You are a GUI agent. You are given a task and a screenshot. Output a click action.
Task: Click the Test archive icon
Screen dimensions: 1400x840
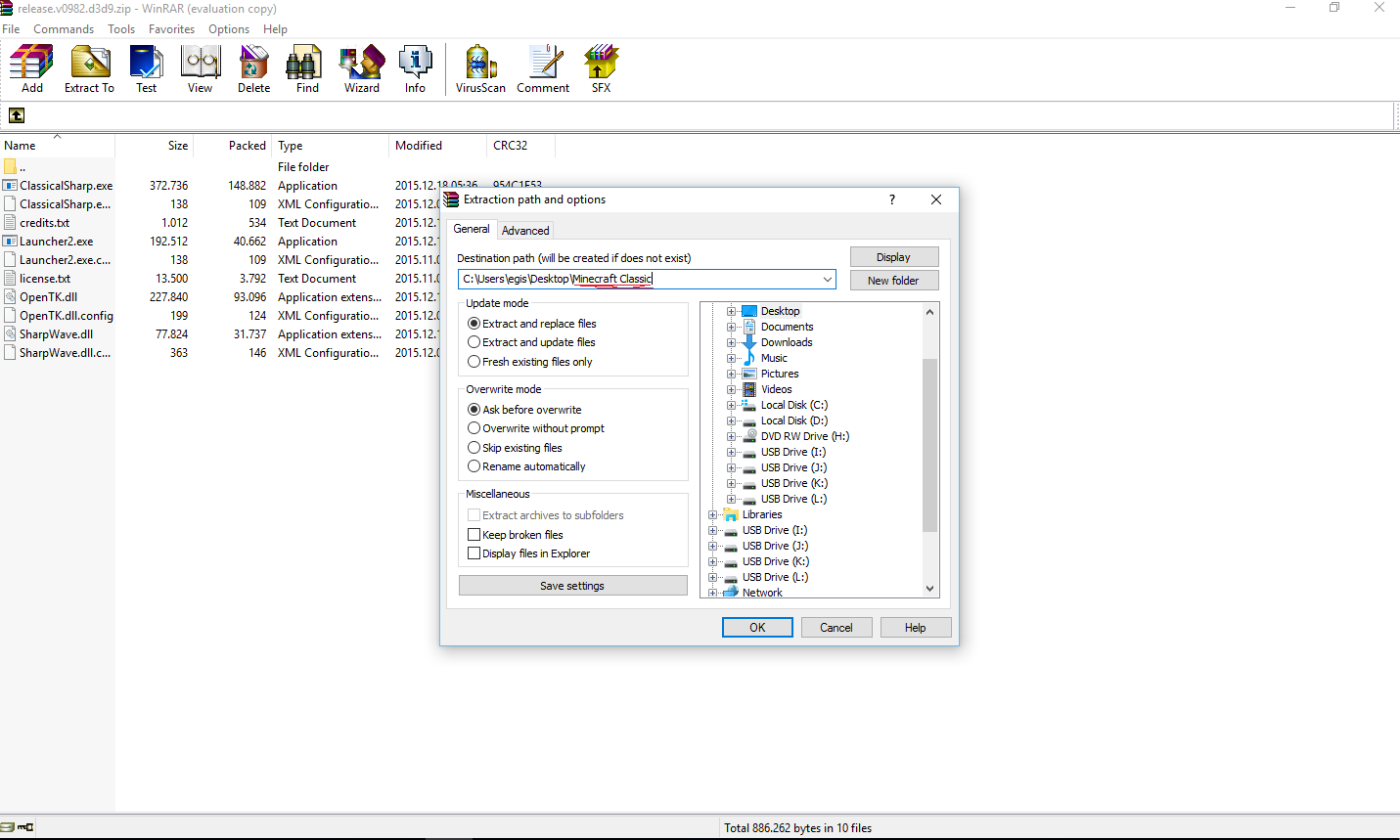146,63
